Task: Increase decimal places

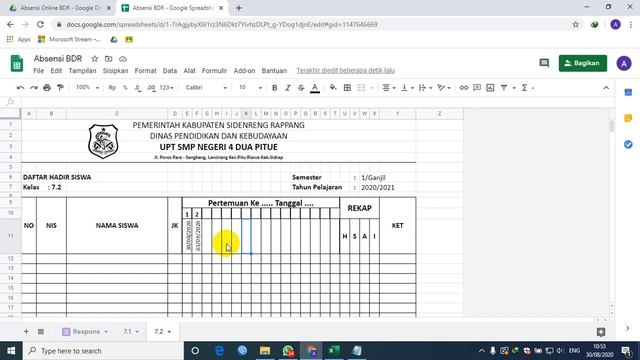Action: pyautogui.click(x=151, y=88)
